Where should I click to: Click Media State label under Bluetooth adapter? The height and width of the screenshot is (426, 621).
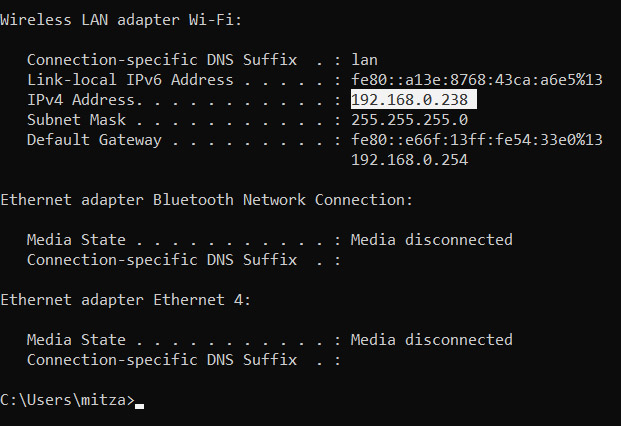click(x=76, y=240)
